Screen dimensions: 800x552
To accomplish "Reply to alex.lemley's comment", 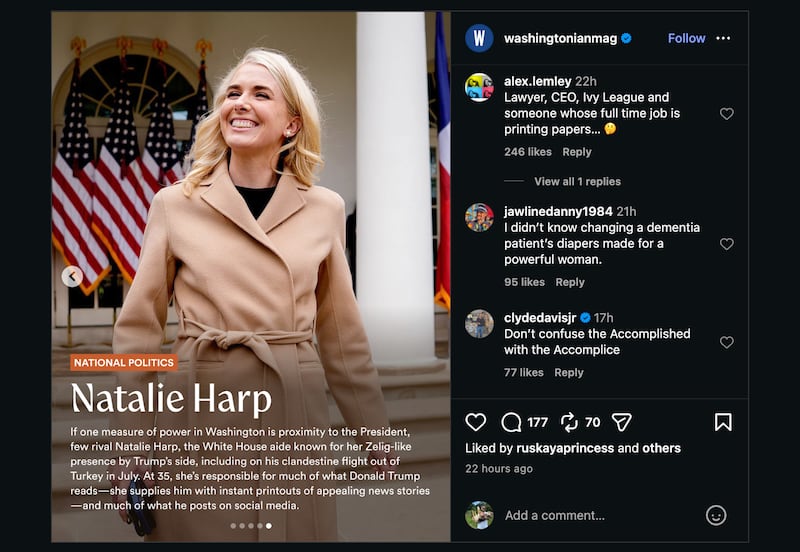I will click(x=577, y=152).
